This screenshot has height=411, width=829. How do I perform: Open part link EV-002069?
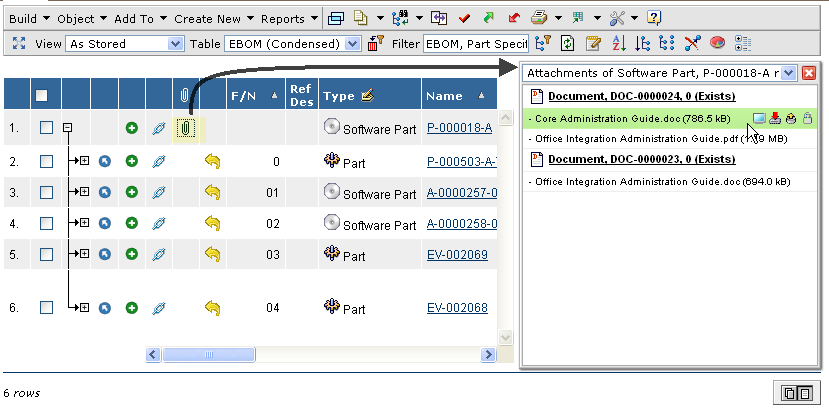457,256
